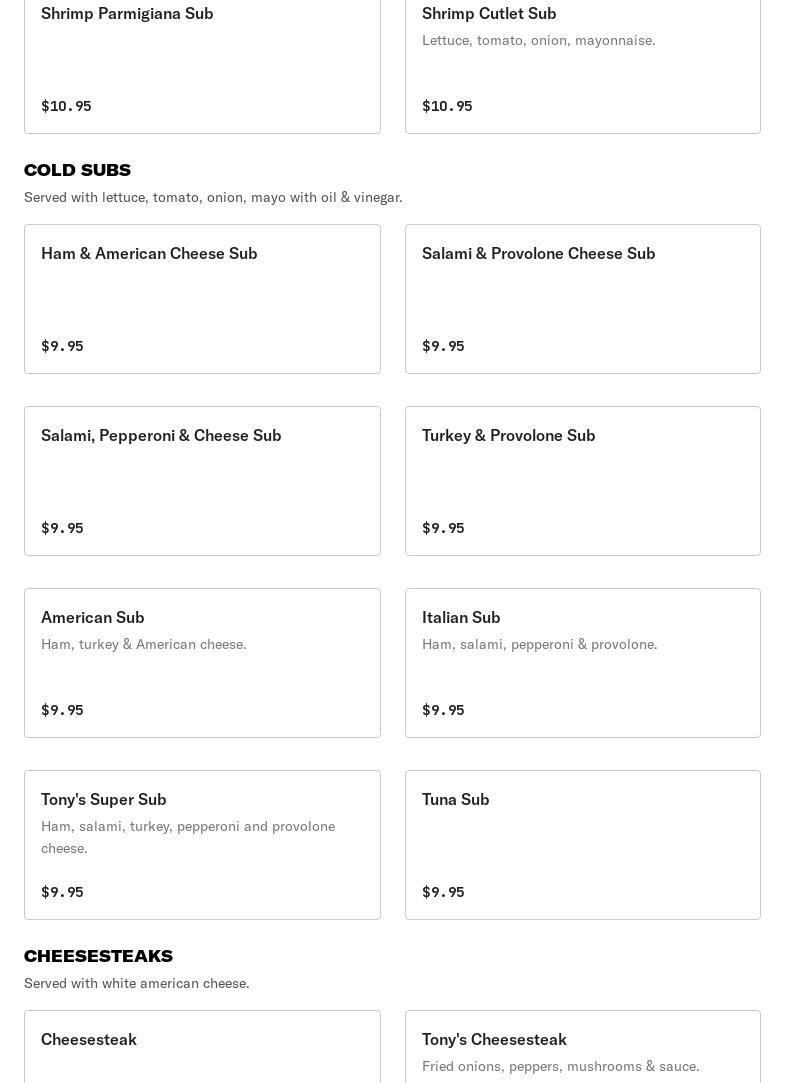This screenshot has width=785, height=1083.
Task: Open the Tuna Sub item
Action: (x=582, y=844)
